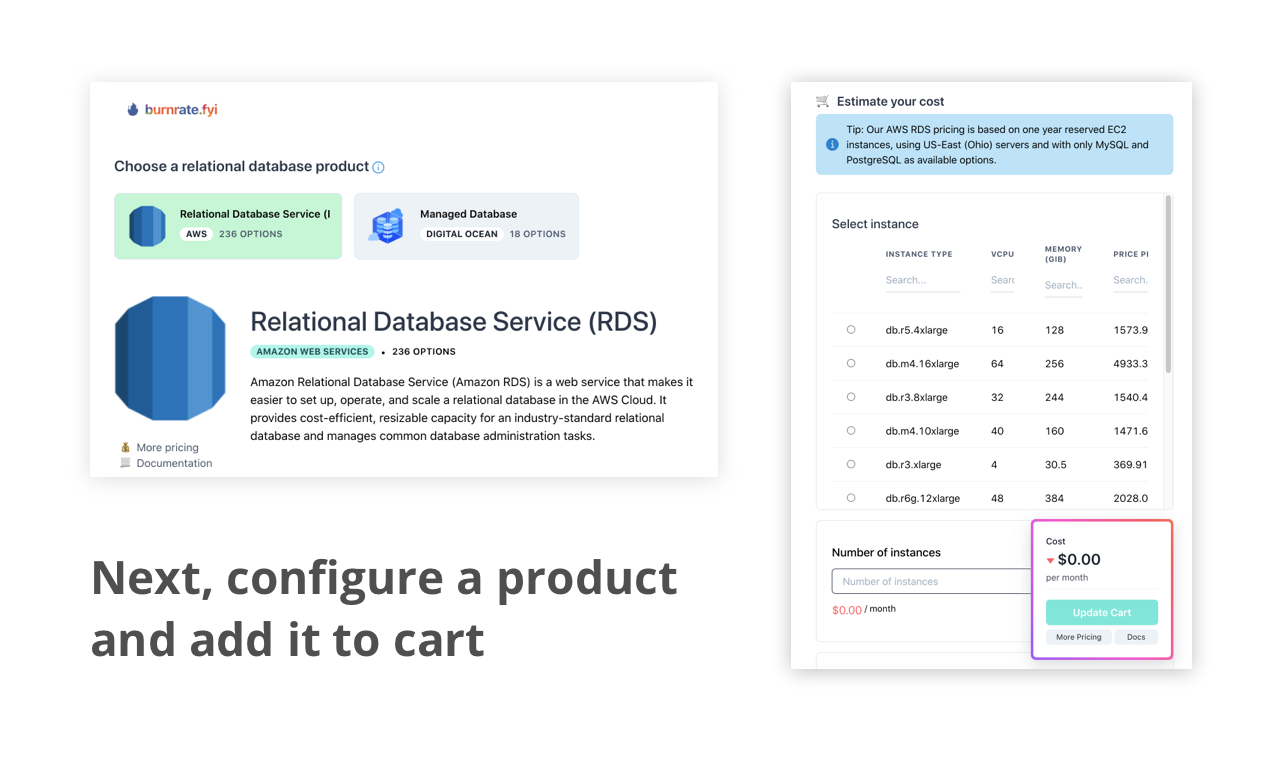Screen dimensions: 1270x760
Task: Click the db.r3.8xlarge instance name
Action: [916, 398]
